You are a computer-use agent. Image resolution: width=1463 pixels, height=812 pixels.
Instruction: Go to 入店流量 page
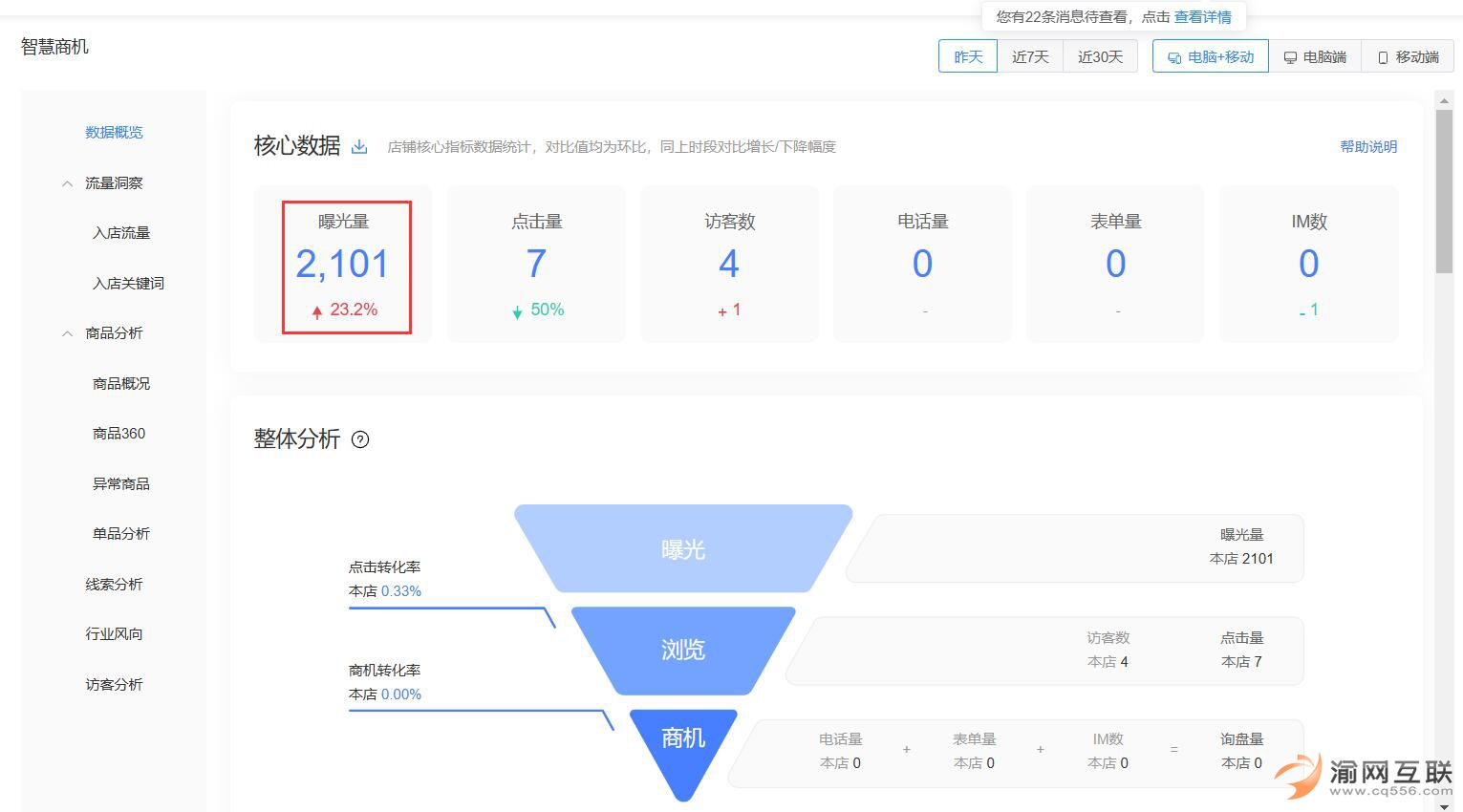[x=121, y=232]
